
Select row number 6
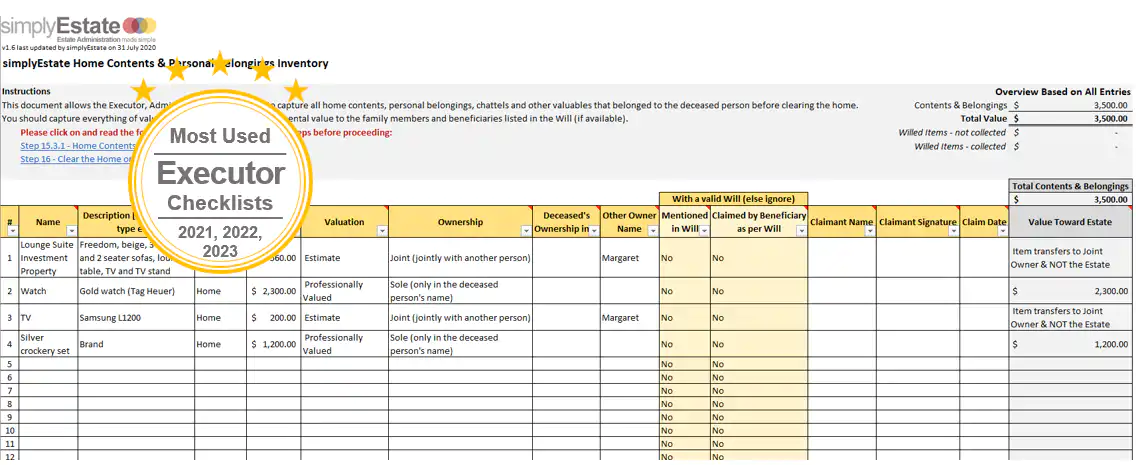click(x=9, y=377)
